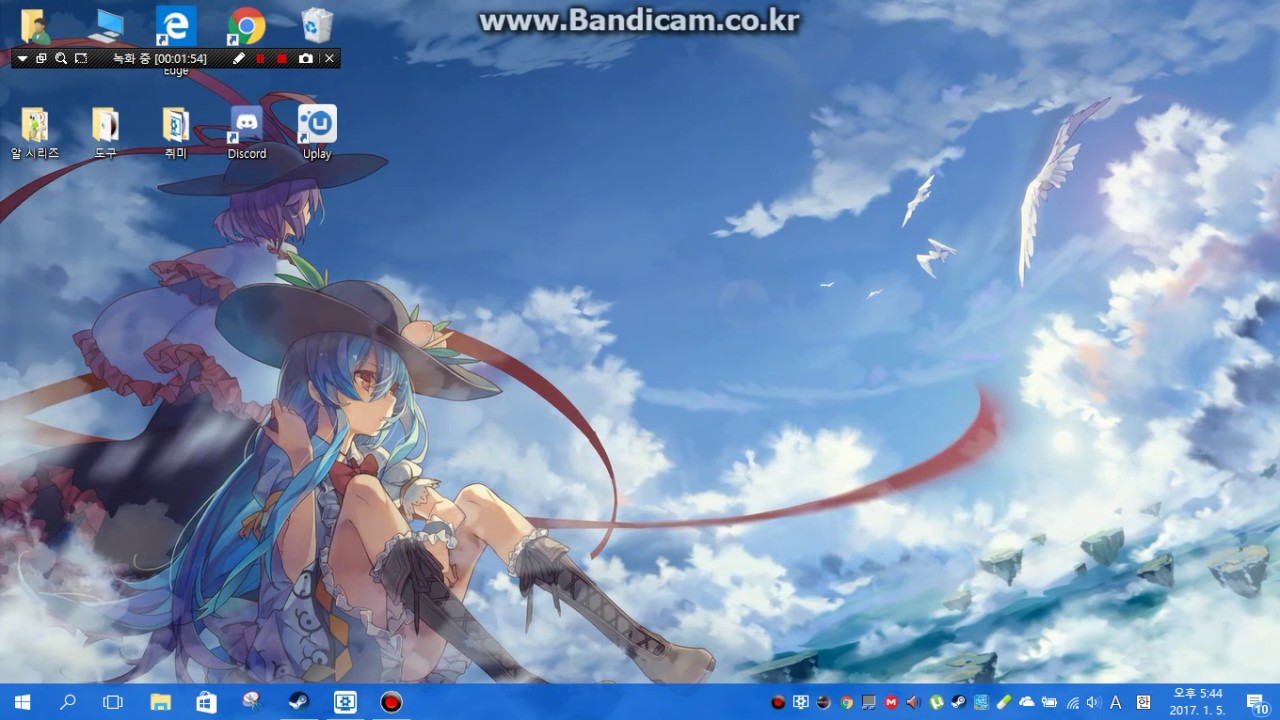Open Steam from the taskbar
Screen dimensions: 1280x720
coord(299,702)
